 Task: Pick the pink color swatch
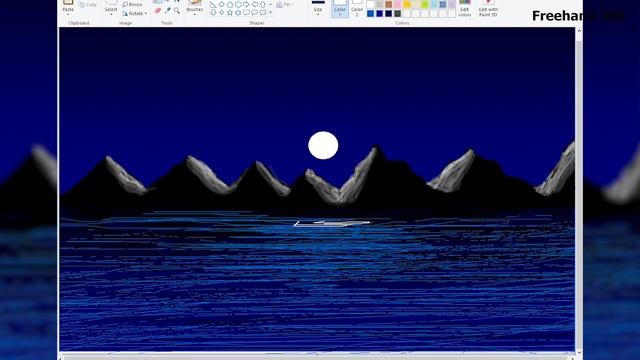click(398, 4)
